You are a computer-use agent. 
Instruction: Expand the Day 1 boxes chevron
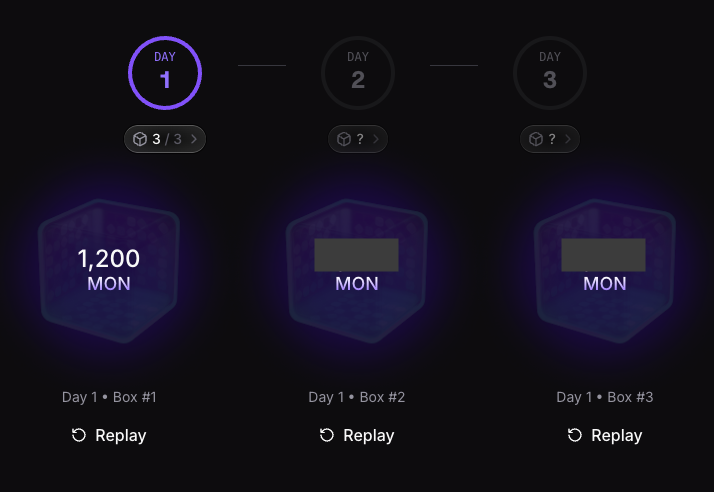pos(193,139)
